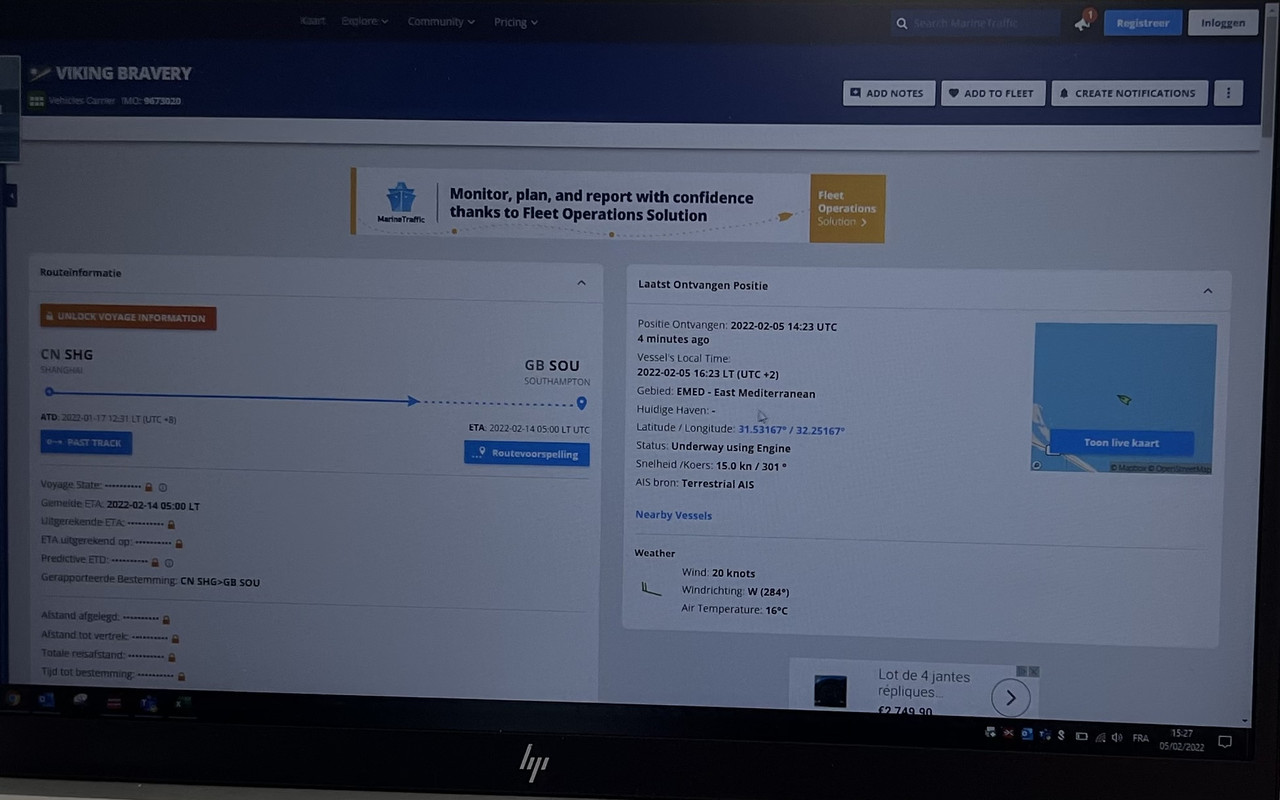Click the lock icon beside ETA uitgerekend op

[x=179, y=543]
